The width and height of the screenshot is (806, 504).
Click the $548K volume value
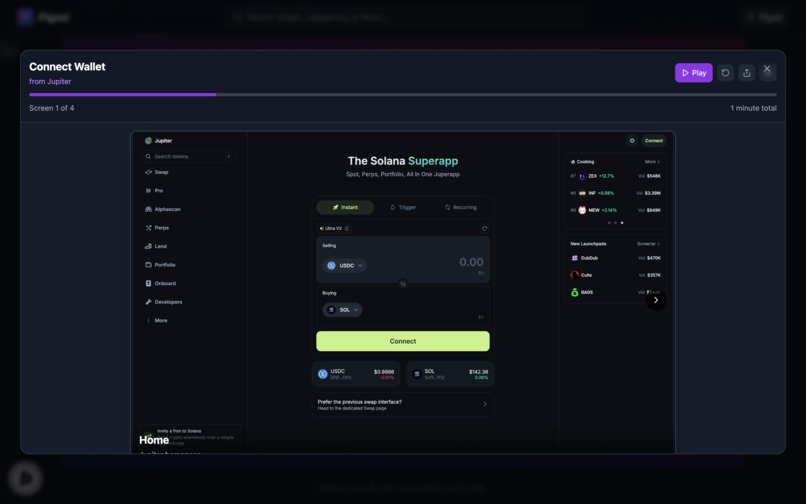coord(654,176)
